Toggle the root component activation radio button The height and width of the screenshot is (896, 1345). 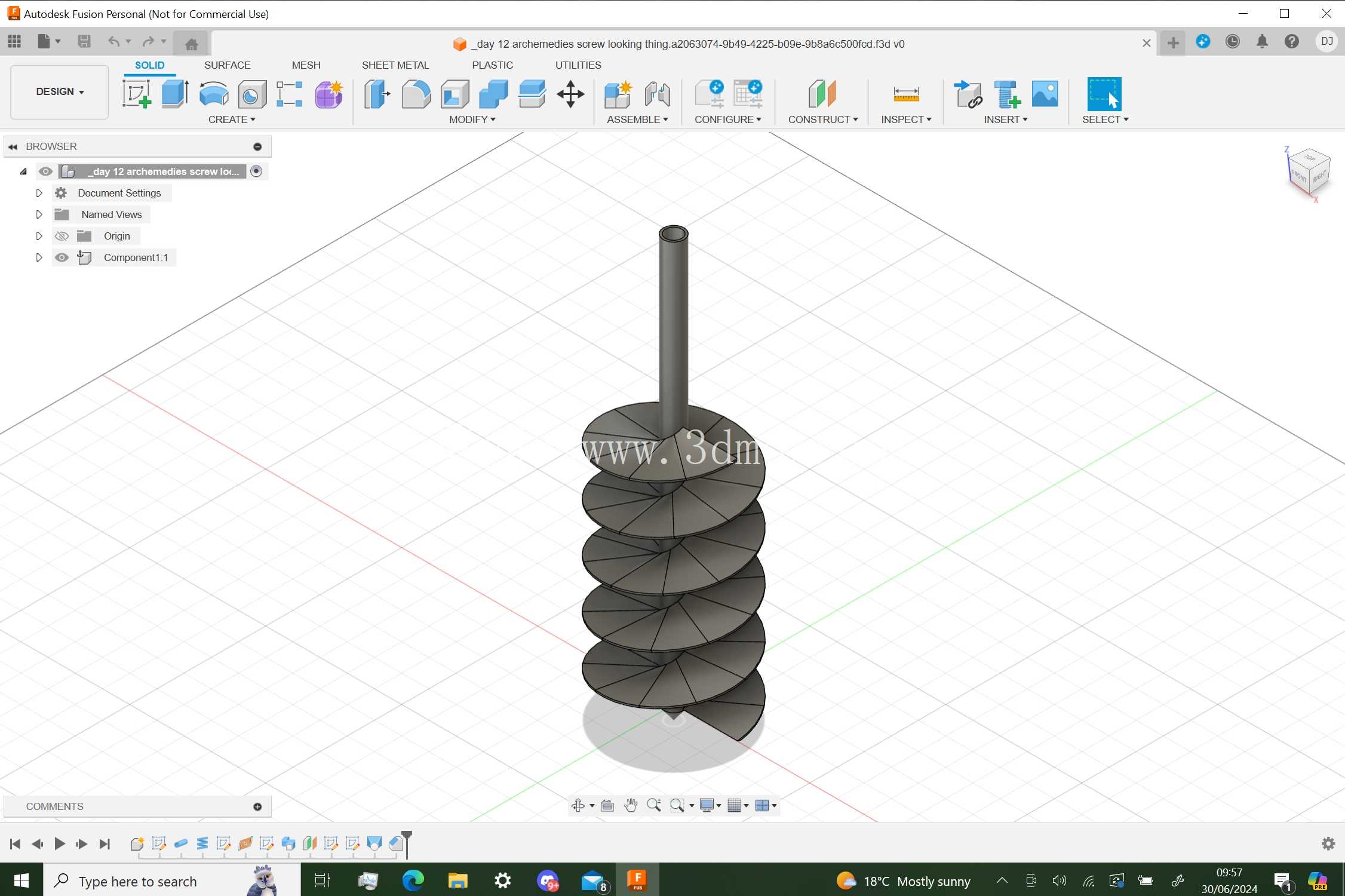point(257,171)
